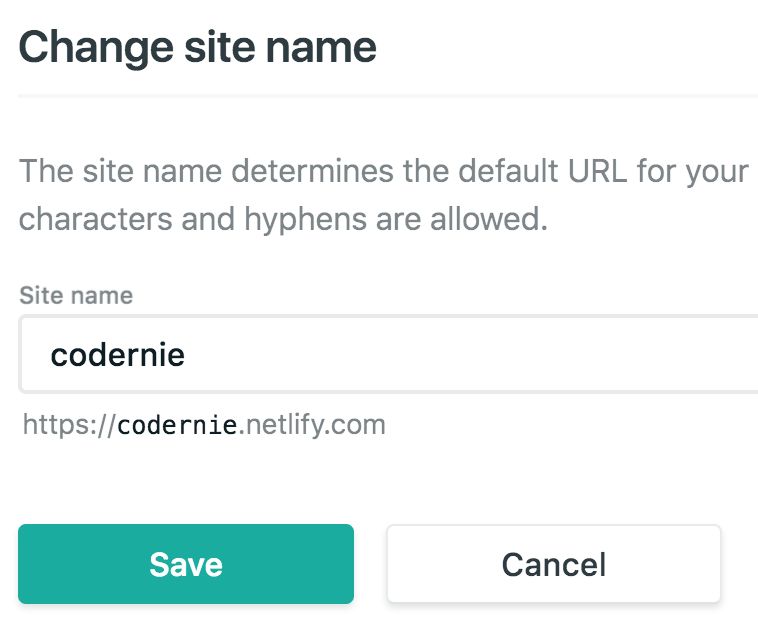Click the green Save button
This screenshot has width=758, height=626.
tap(186, 564)
